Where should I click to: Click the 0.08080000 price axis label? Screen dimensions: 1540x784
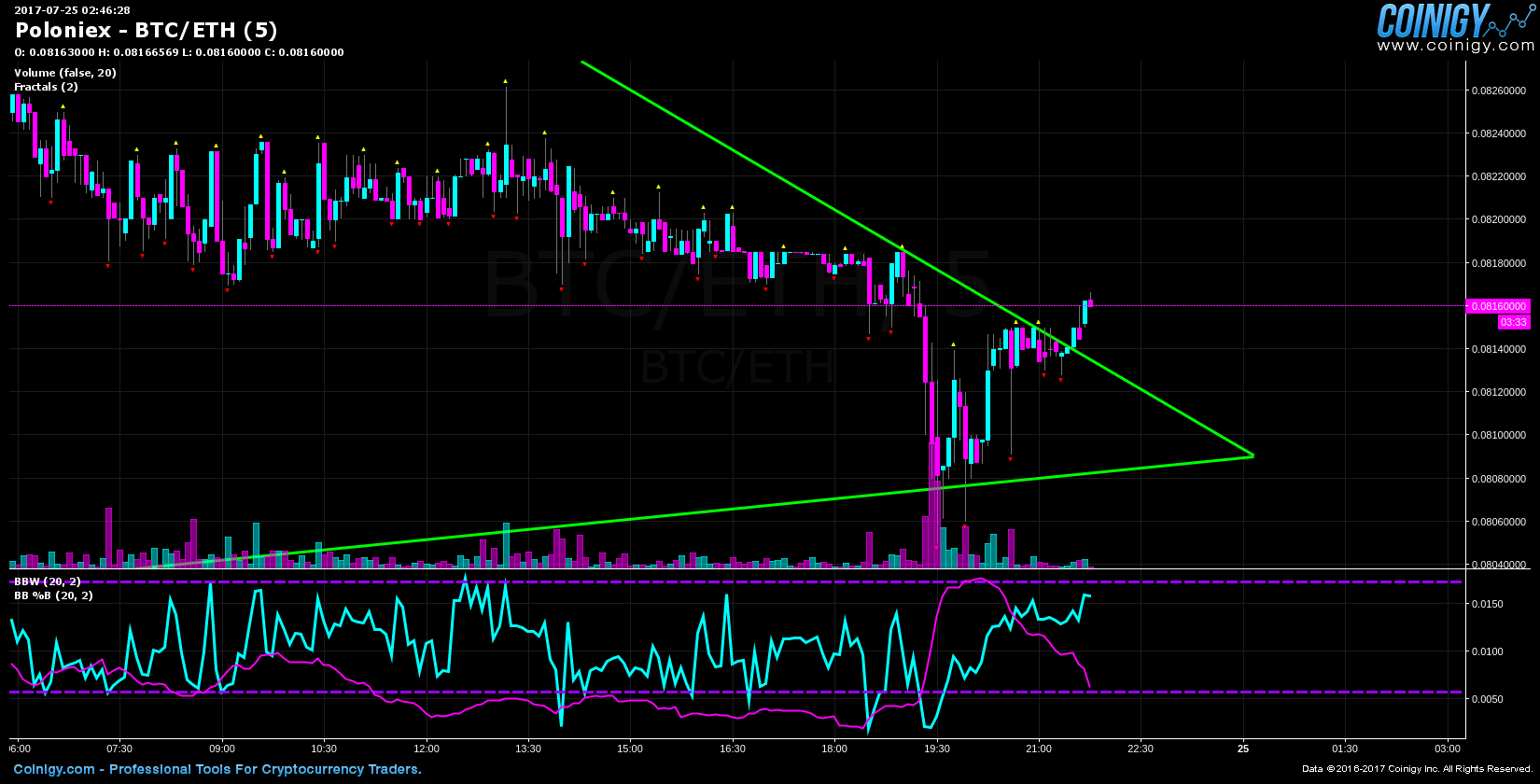(x=1499, y=479)
